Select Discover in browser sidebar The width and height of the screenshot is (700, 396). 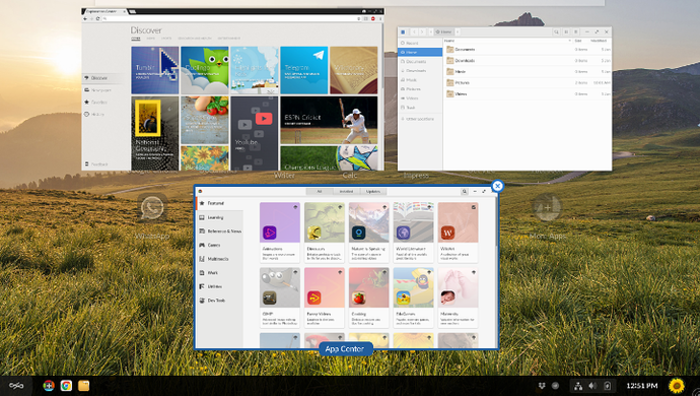100,78
